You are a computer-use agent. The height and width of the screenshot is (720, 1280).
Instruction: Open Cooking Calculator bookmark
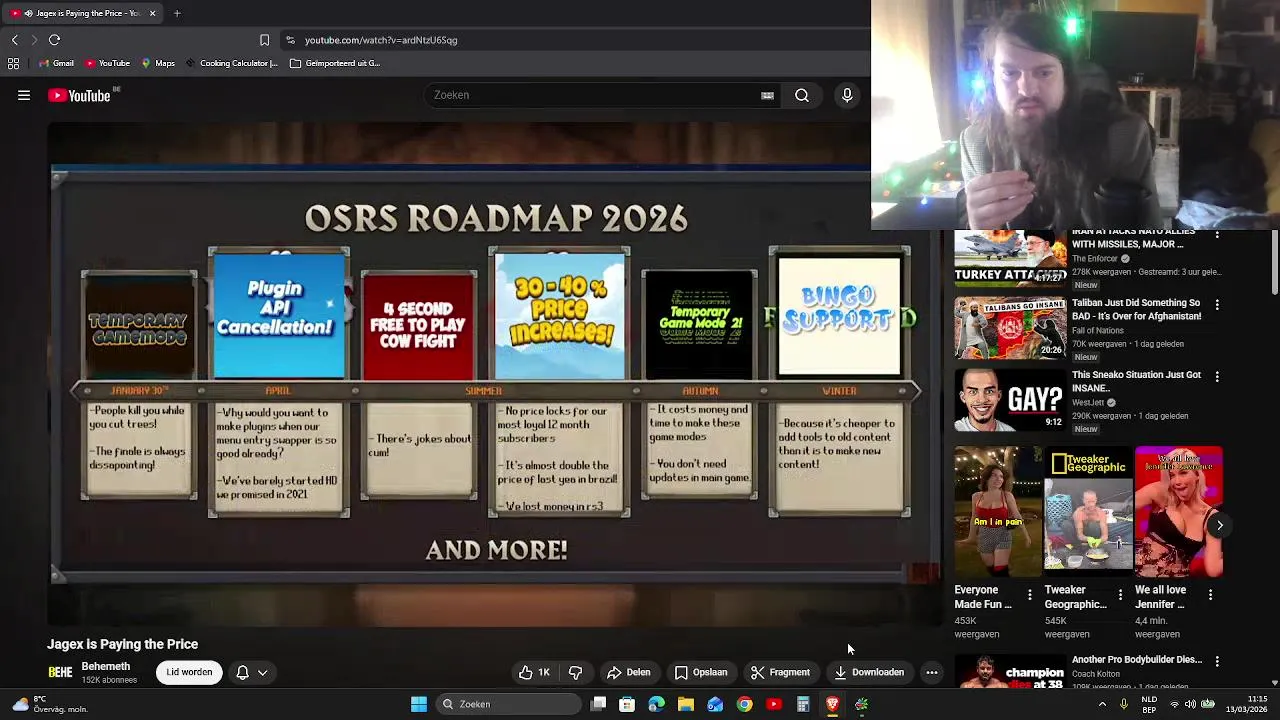(231, 63)
